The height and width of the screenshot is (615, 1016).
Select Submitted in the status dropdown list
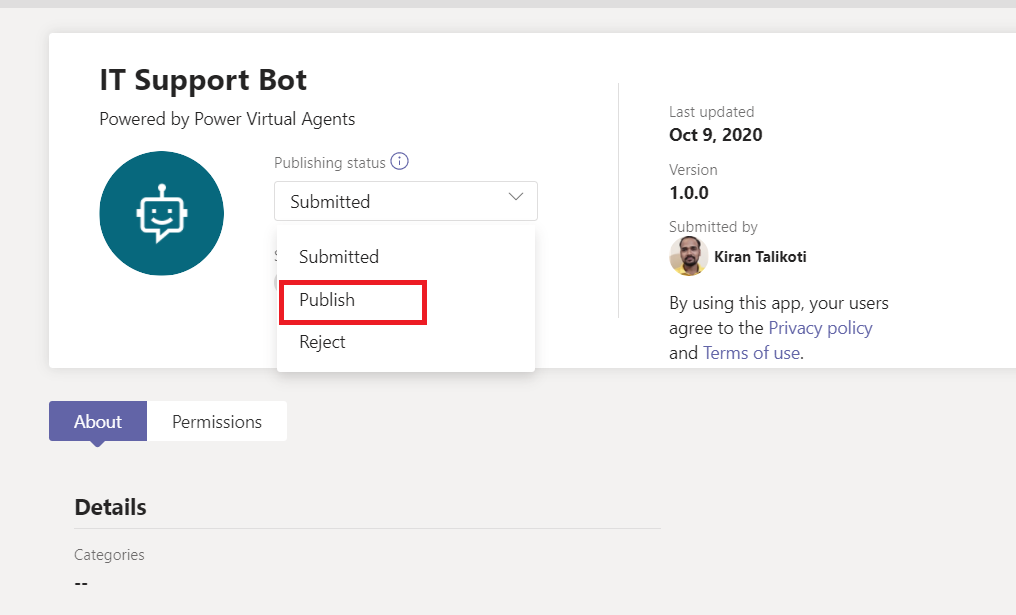(339, 257)
